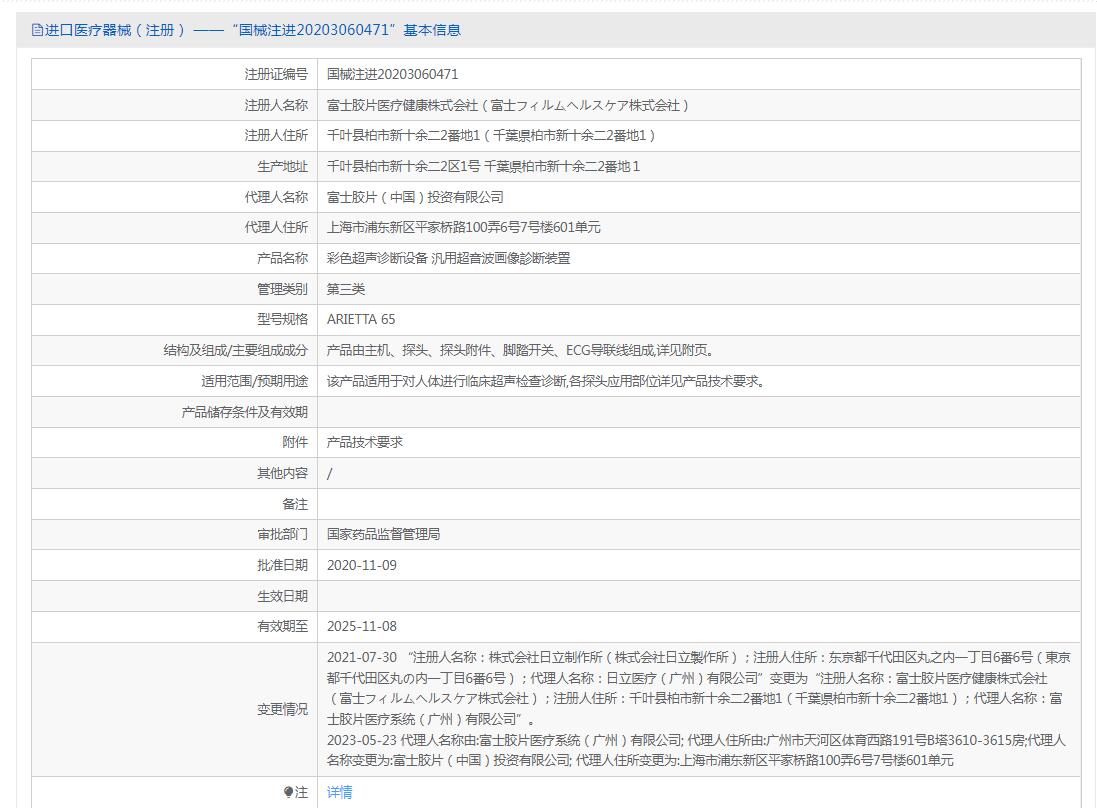Click the intended use text 该产品适用于对人体
The width and height of the screenshot is (1097, 808).
545,381
